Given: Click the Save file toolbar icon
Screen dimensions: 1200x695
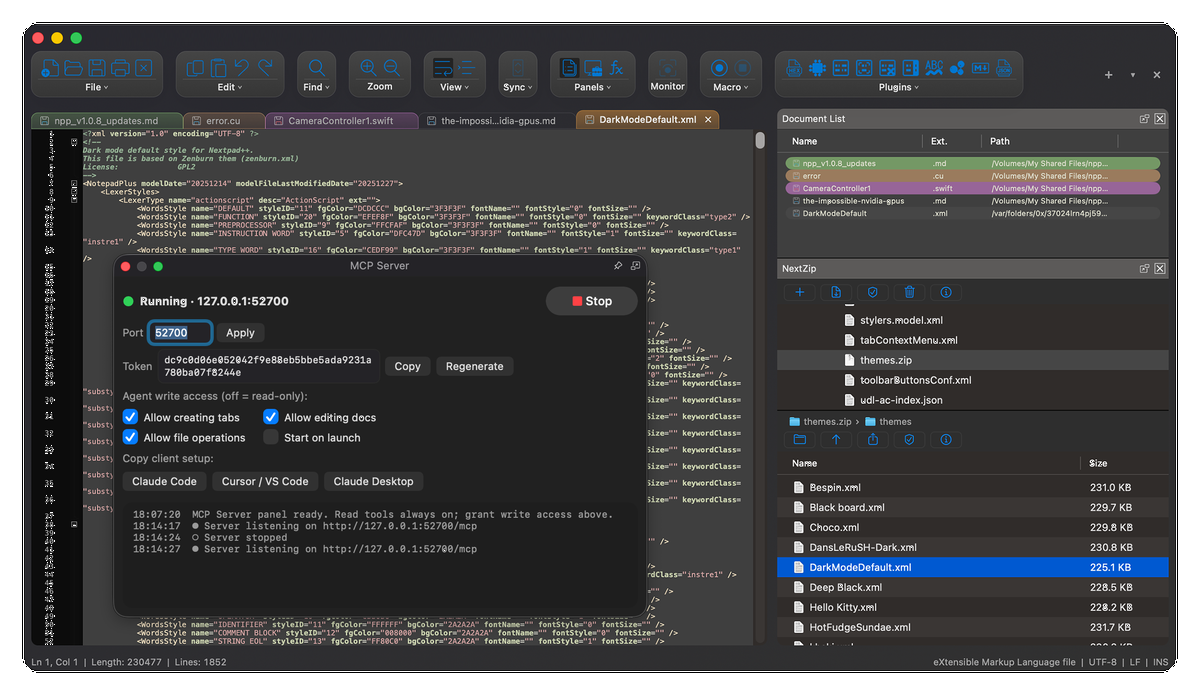Looking at the screenshot, I should [97, 68].
